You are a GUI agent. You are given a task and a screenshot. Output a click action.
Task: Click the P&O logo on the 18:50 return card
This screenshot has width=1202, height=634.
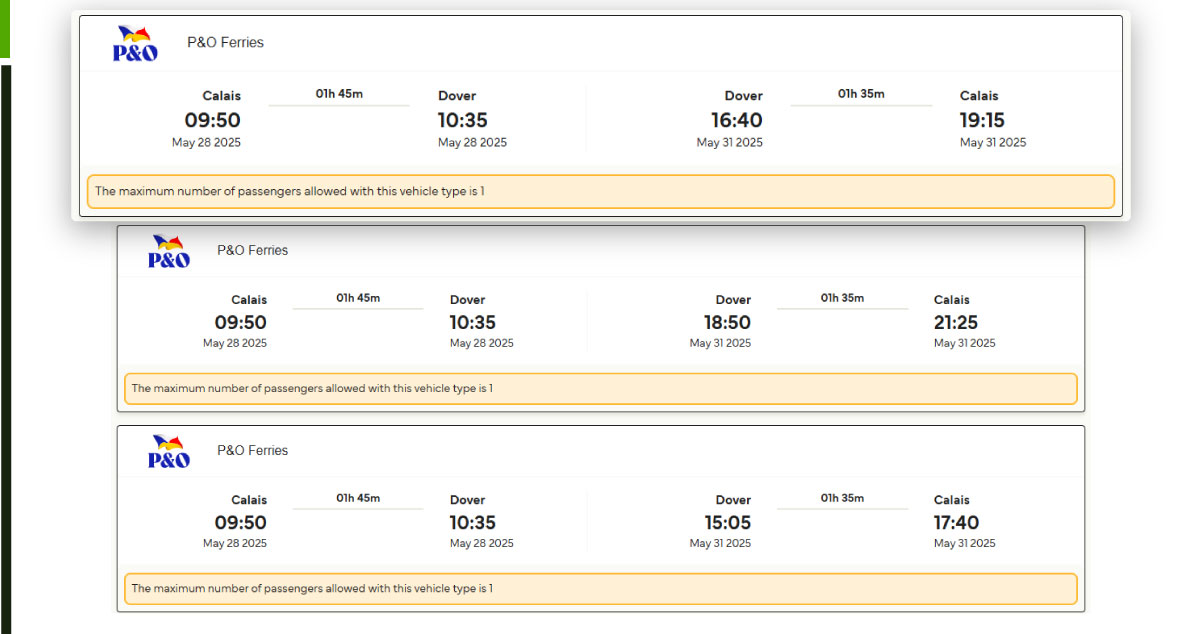169,252
